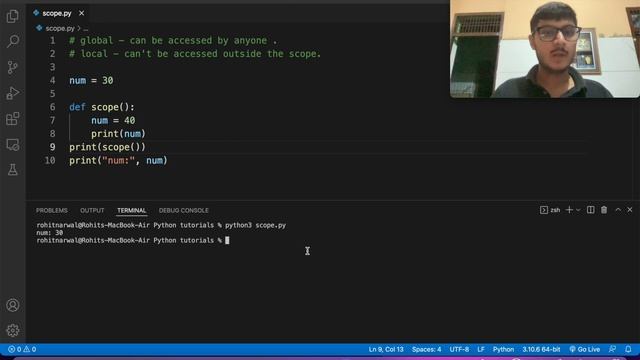The height and width of the screenshot is (360, 640).
Task: Focus the terminal prompt cursor
Action: pyautogui.click(x=227, y=240)
